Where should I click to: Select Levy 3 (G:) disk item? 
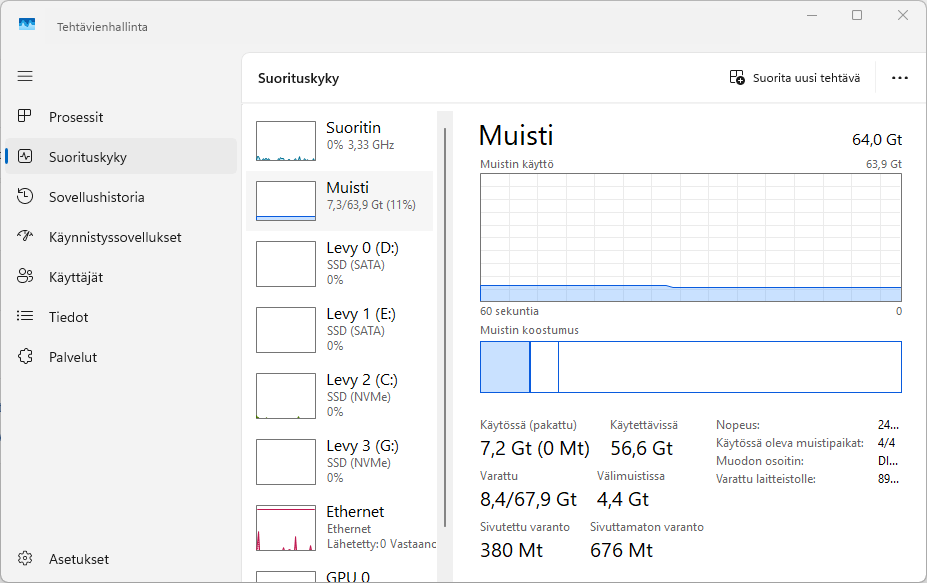click(339, 461)
